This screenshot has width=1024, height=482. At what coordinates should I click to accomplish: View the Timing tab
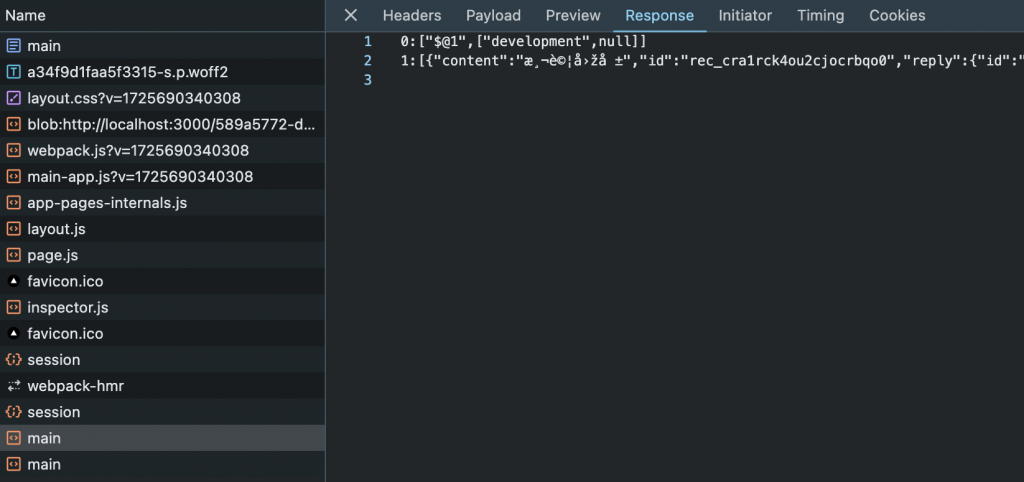[820, 16]
